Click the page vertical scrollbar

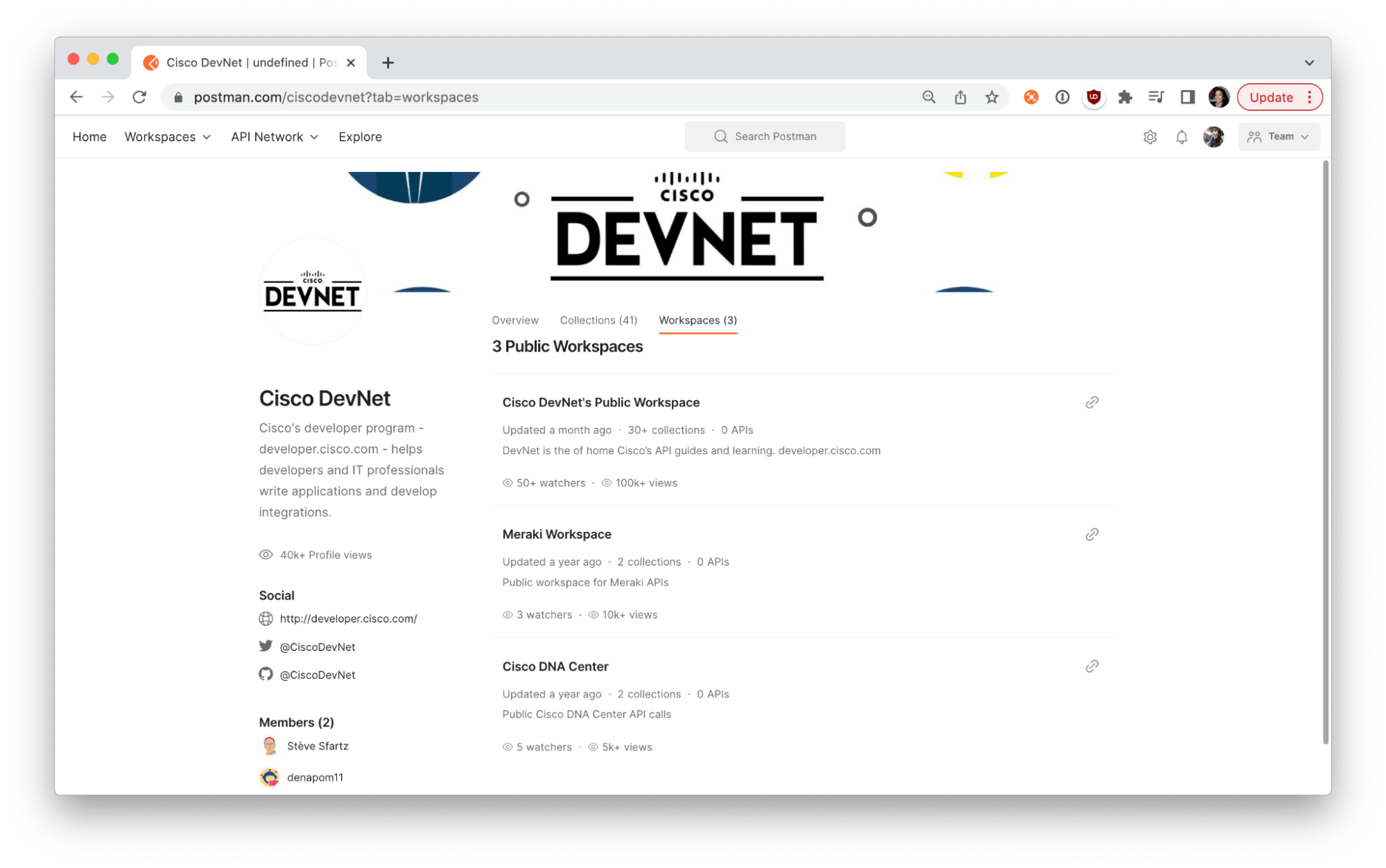(x=1326, y=453)
